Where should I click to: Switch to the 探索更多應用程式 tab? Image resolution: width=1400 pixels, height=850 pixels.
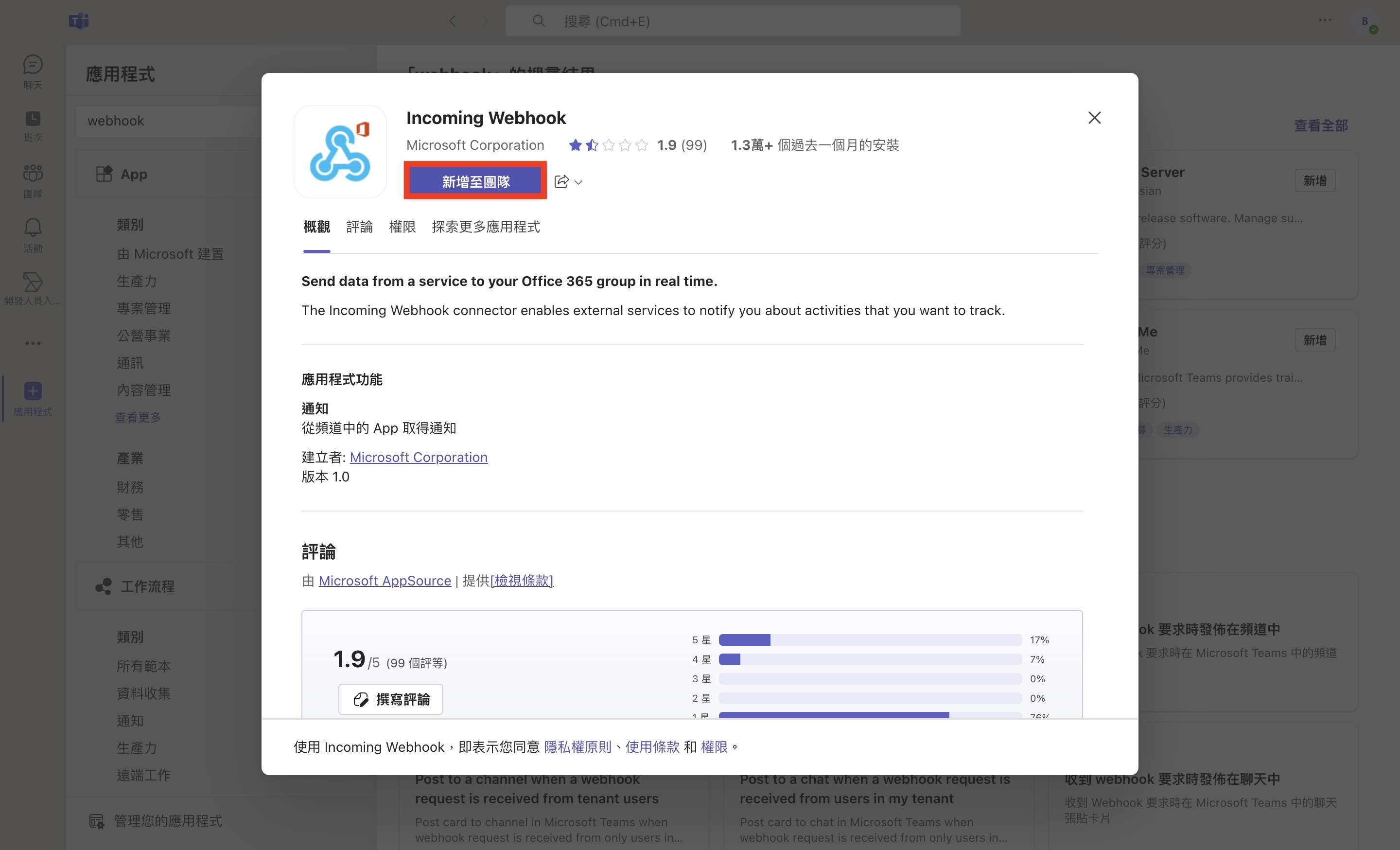tap(486, 227)
